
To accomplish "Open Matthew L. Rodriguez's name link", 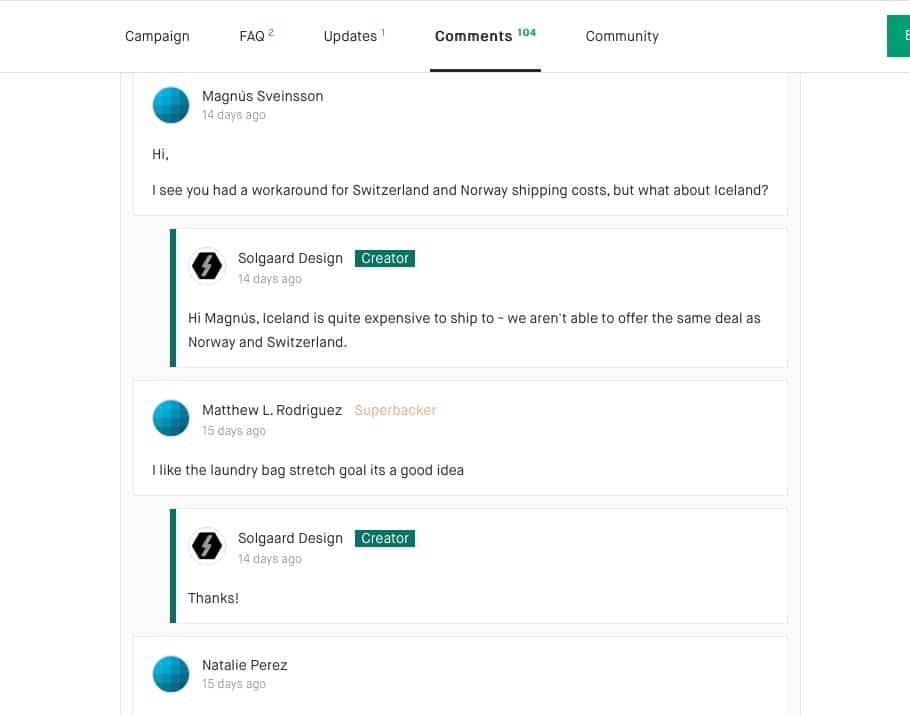I will [272, 410].
